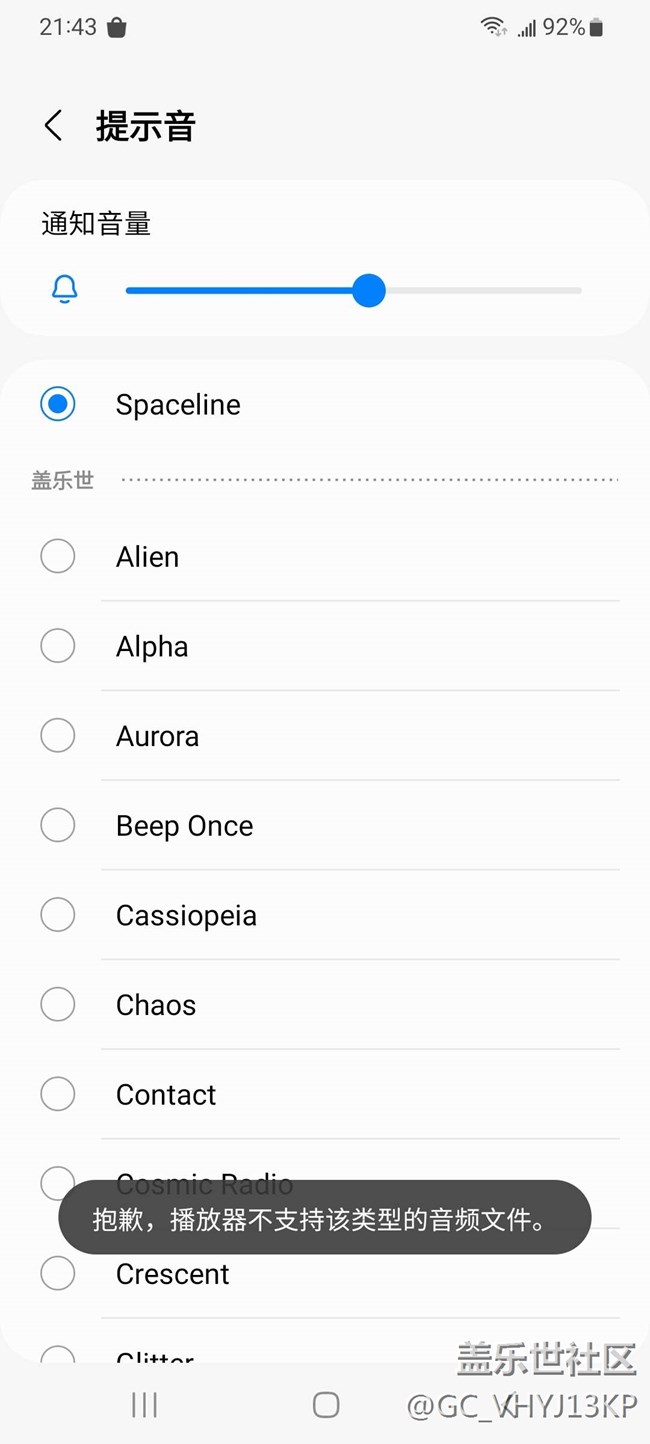650x1444 pixels.
Task: Select the Alien notification sound
Action: pyautogui.click(x=58, y=556)
